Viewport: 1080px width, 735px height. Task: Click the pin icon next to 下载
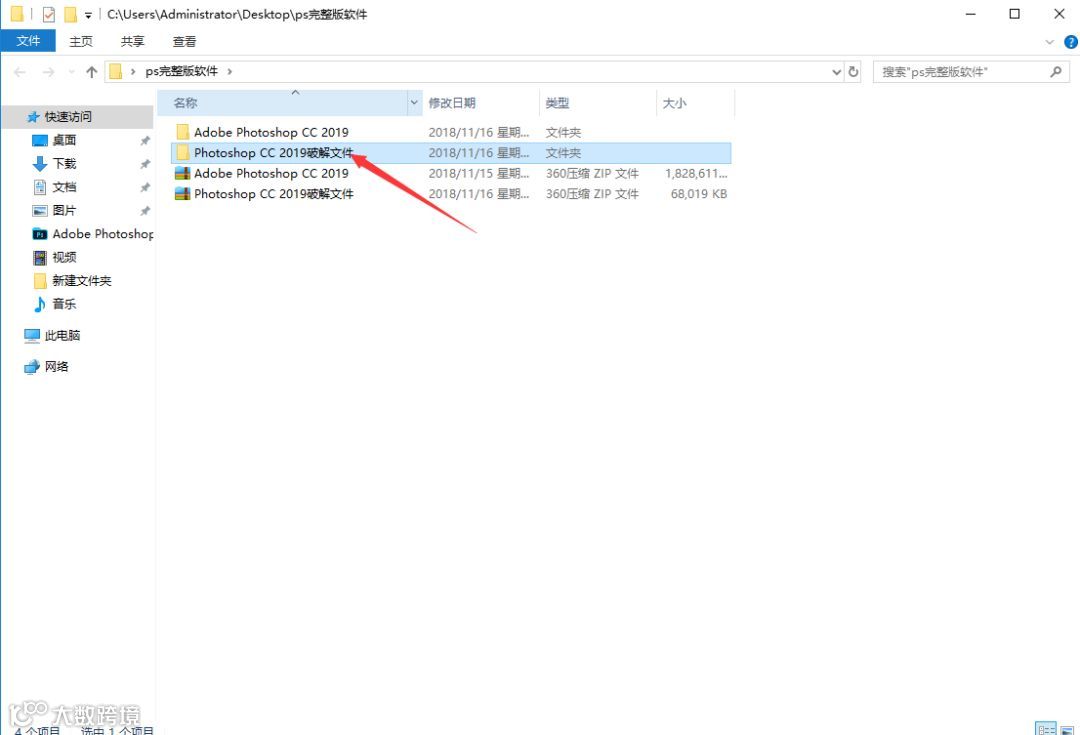[145, 164]
